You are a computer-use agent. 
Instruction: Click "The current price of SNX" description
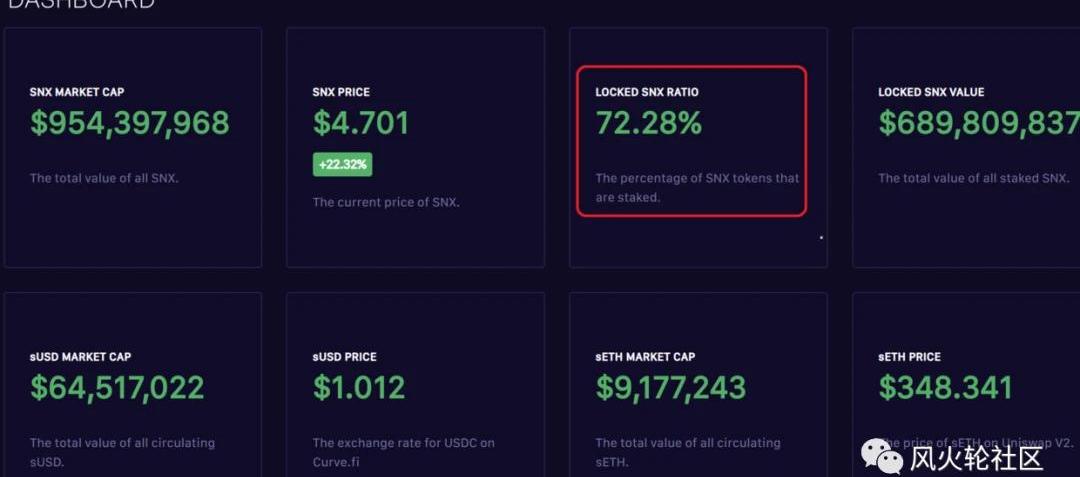pyautogui.click(x=386, y=202)
